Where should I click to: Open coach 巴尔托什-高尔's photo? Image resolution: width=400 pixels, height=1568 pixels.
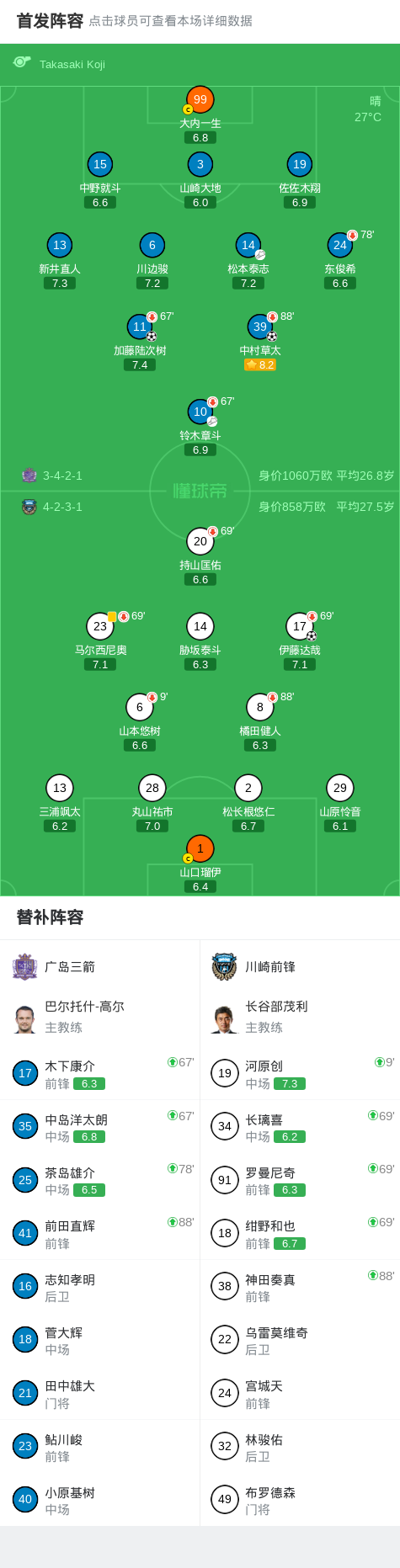[x=25, y=1019]
